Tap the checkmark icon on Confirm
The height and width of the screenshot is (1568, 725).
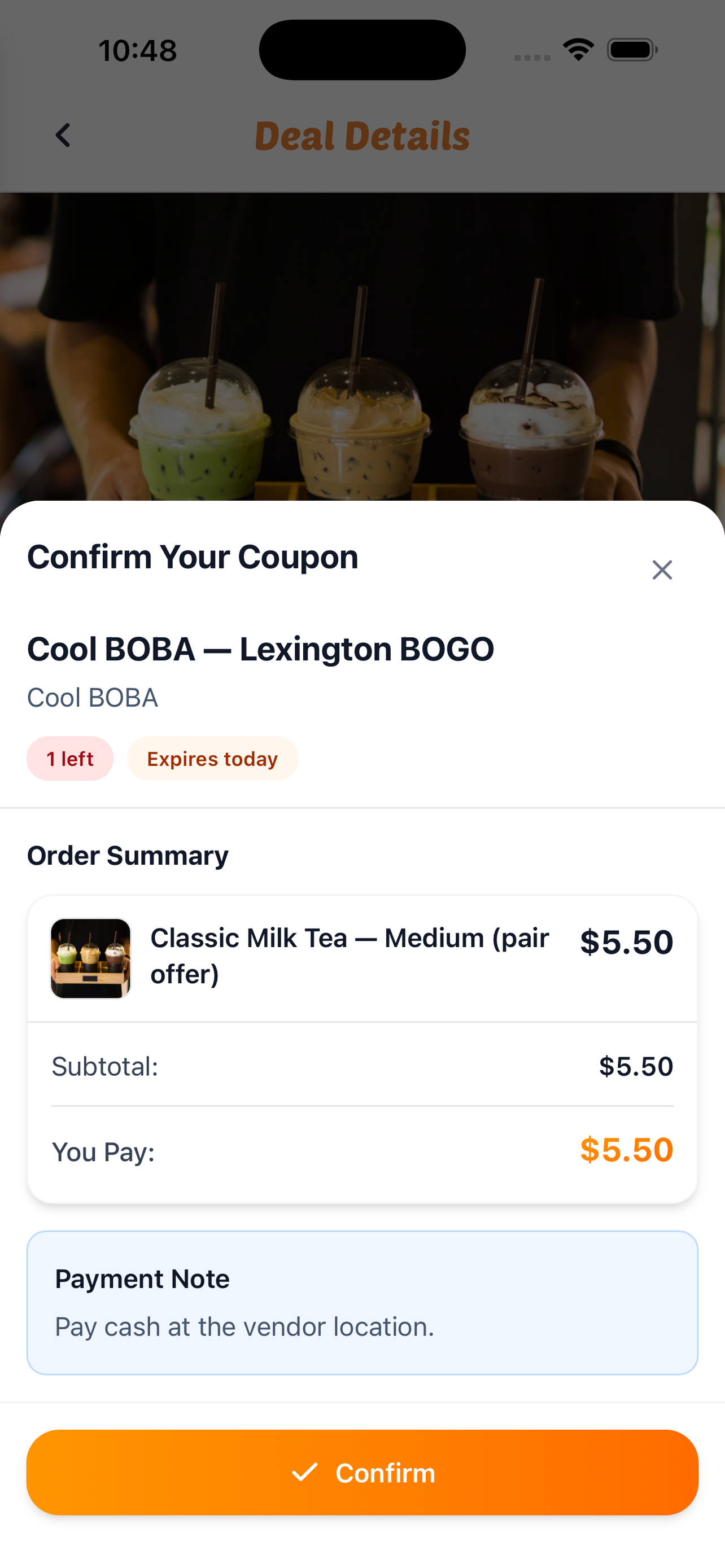tap(305, 1472)
